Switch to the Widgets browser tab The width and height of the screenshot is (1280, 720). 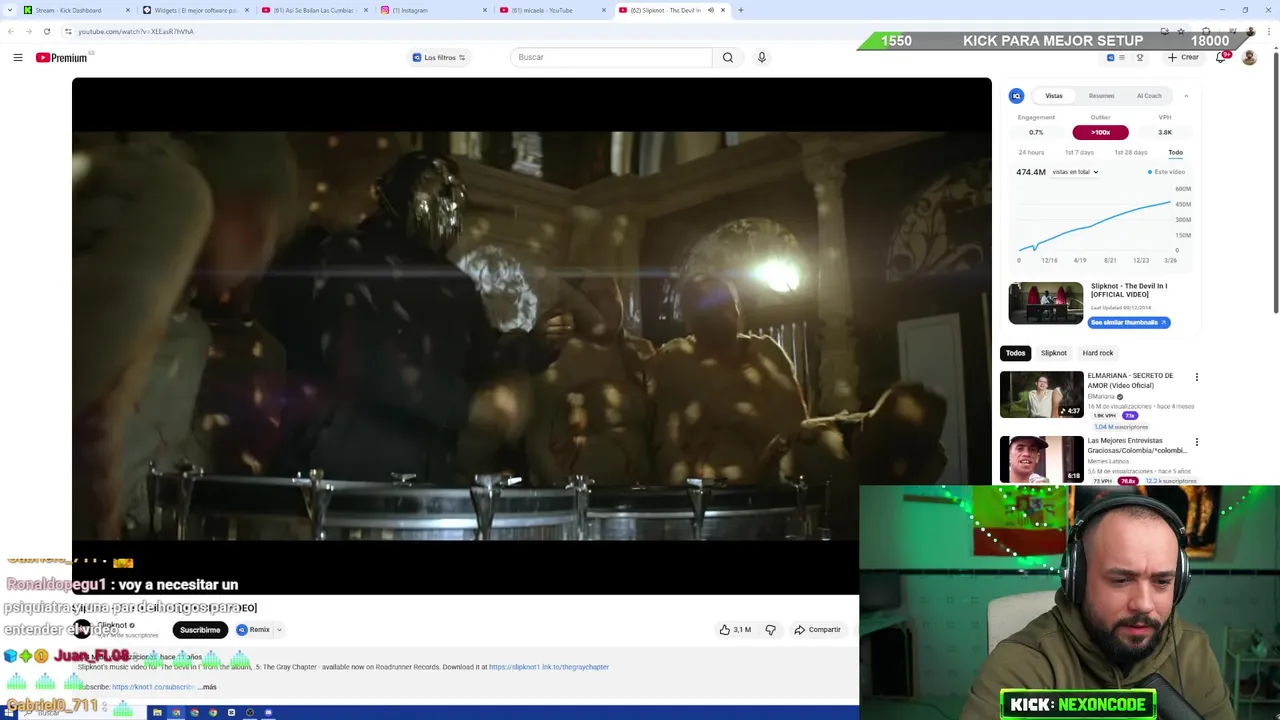pyautogui.click(x=195, y=10)
